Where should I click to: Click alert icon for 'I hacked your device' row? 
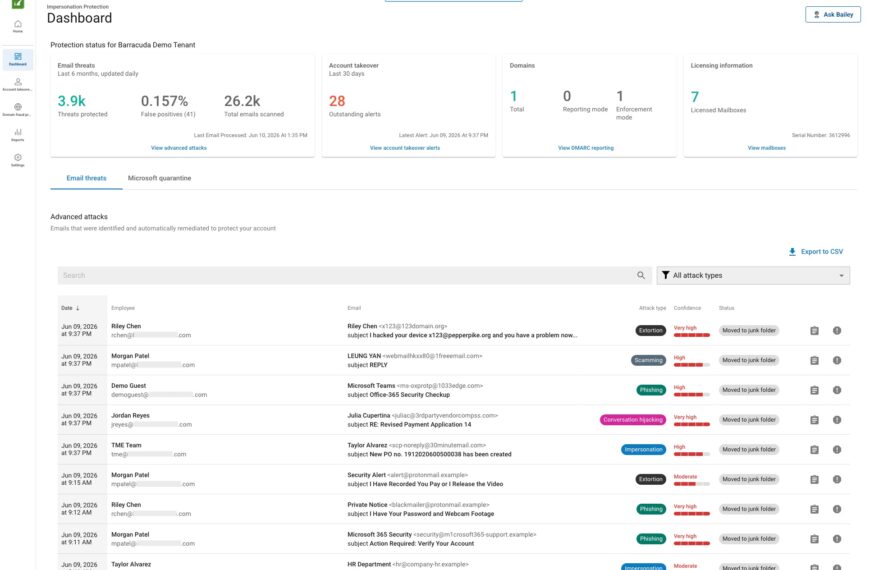(837, 331)
